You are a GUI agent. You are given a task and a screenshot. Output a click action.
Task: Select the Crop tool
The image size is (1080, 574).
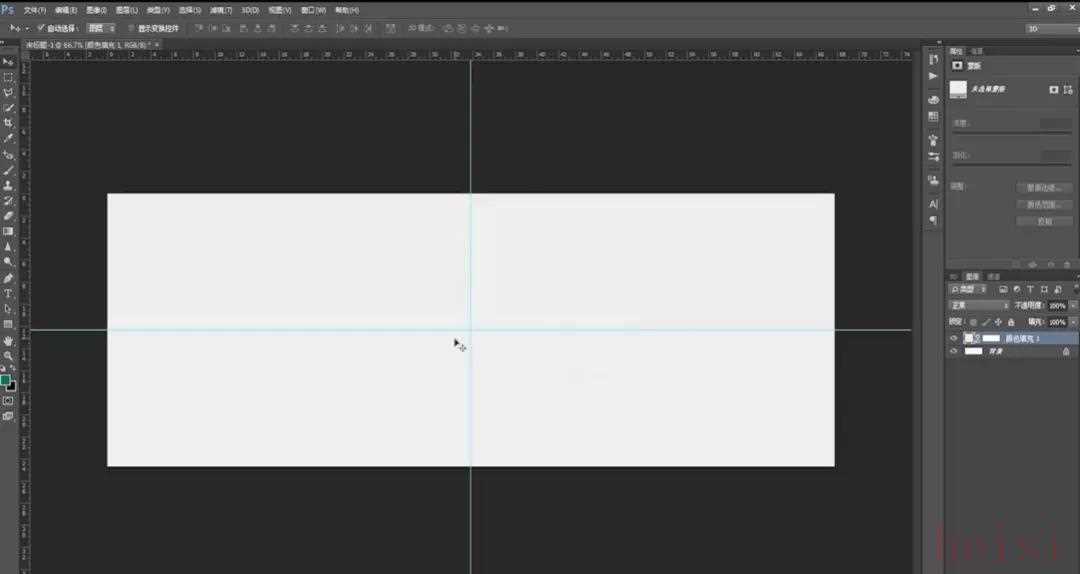coord(8,123)
